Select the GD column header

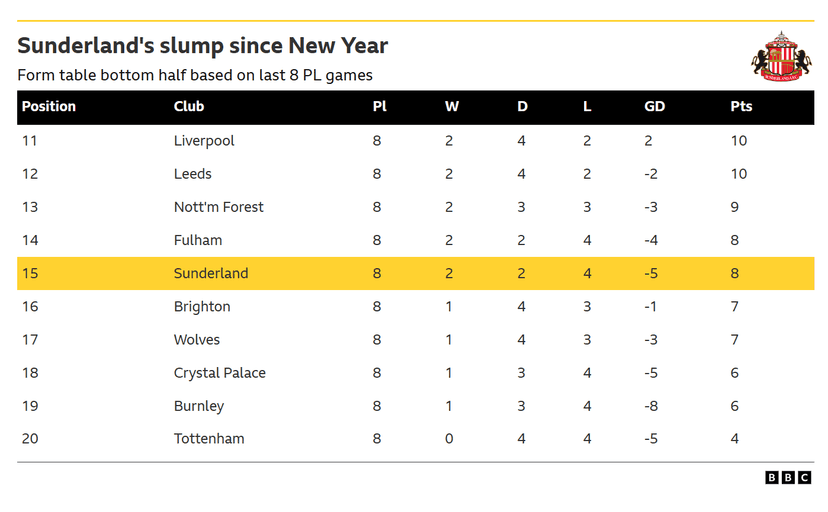(x=655, y=106)
